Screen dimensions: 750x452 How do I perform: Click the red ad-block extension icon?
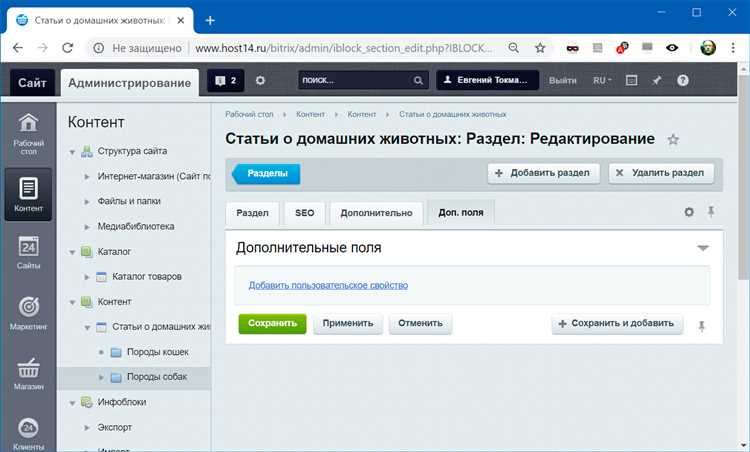[622, 48]
